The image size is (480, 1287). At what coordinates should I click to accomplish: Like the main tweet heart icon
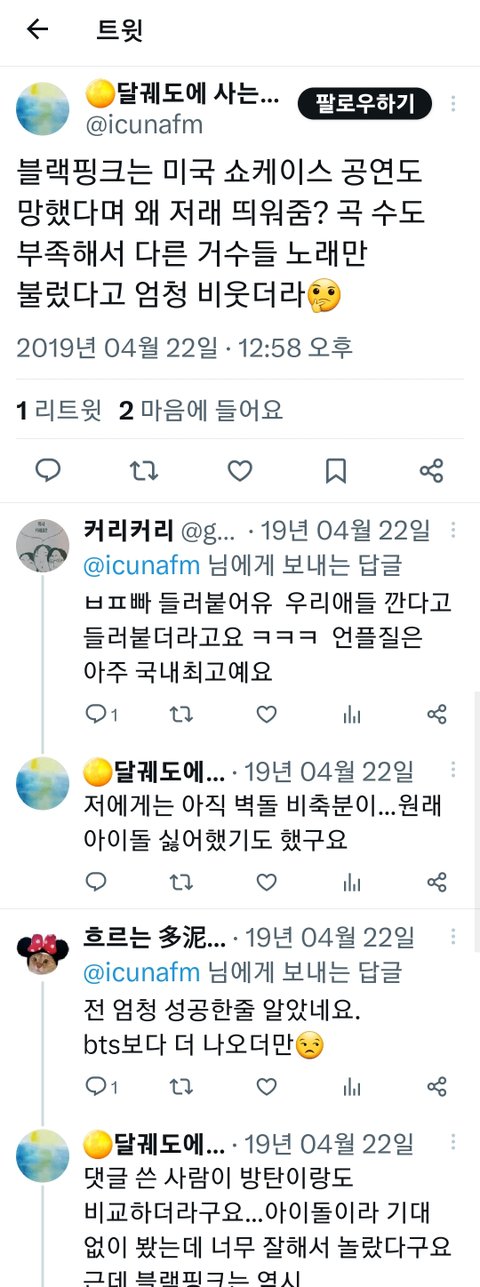tap(240, 470)
